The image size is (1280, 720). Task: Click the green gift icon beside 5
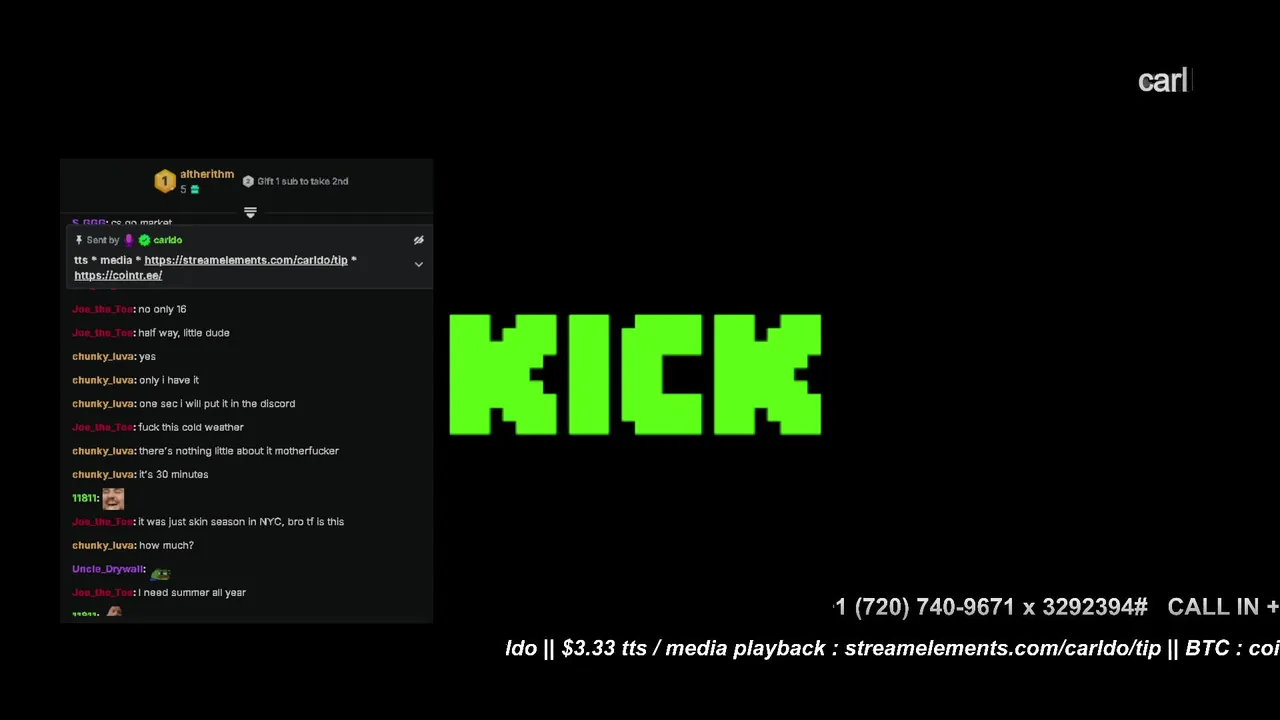coord(195,189)
